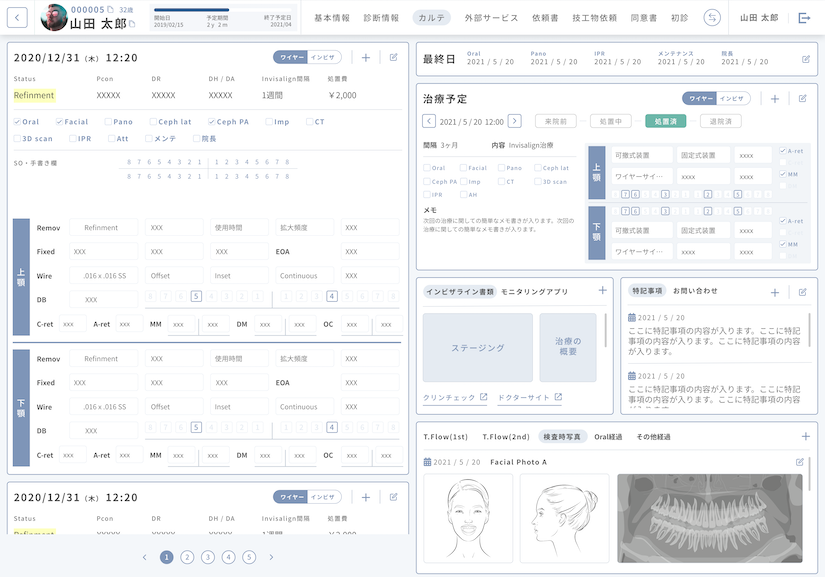
Task: Tick the AH checkbox in 治療予定
Action: tap(462, 195)
